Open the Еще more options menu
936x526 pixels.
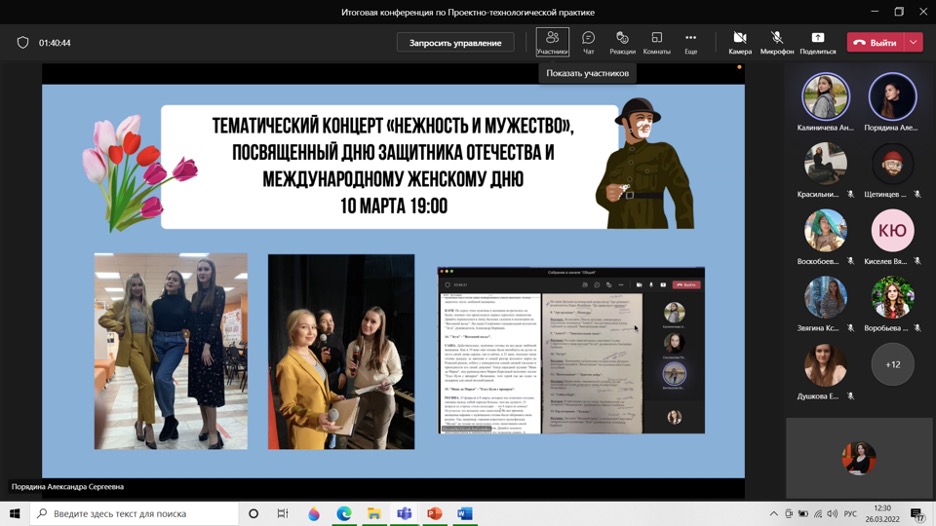point(690,42)
